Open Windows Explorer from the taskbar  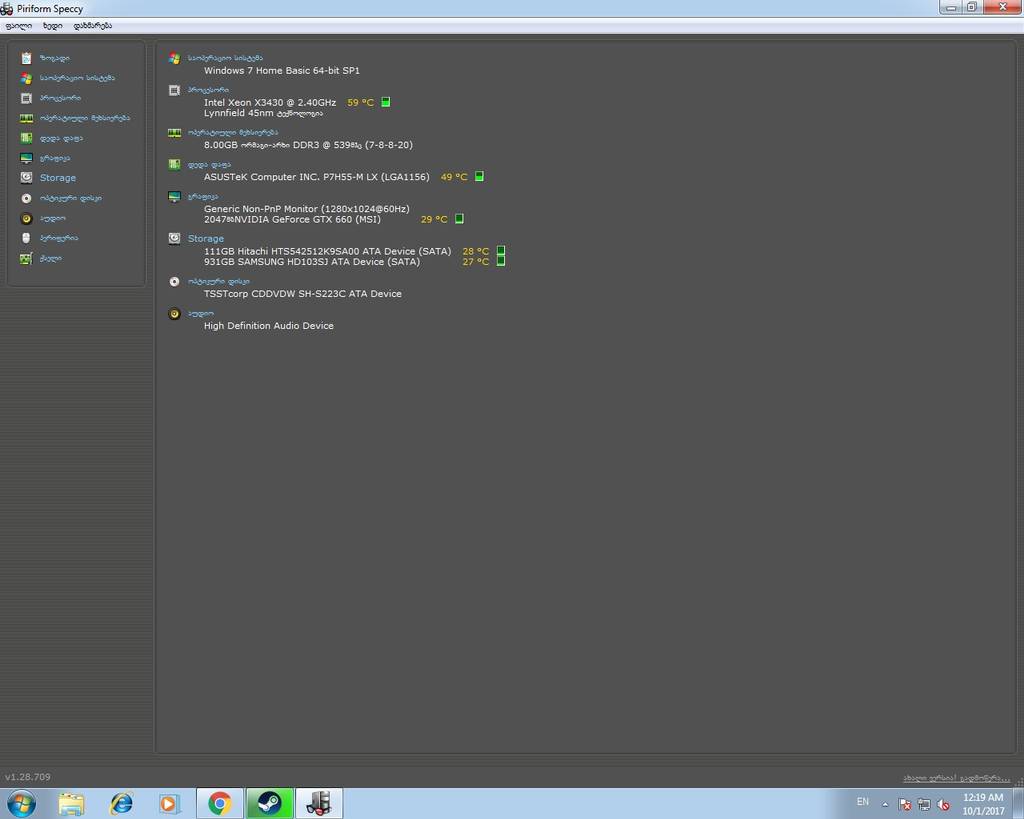(71, 803)
